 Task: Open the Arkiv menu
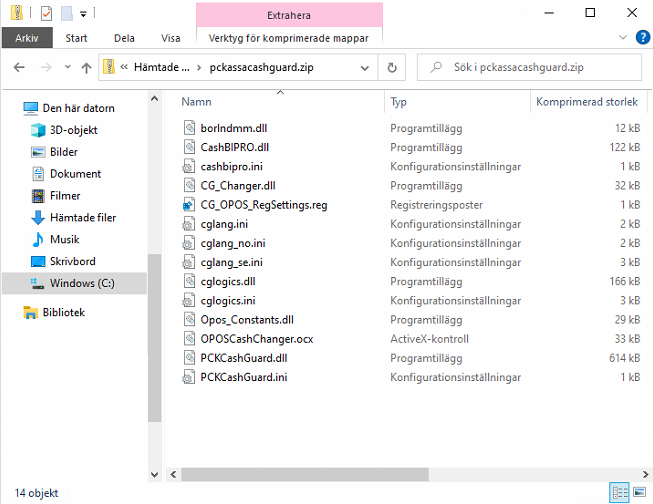pos(27,38)
